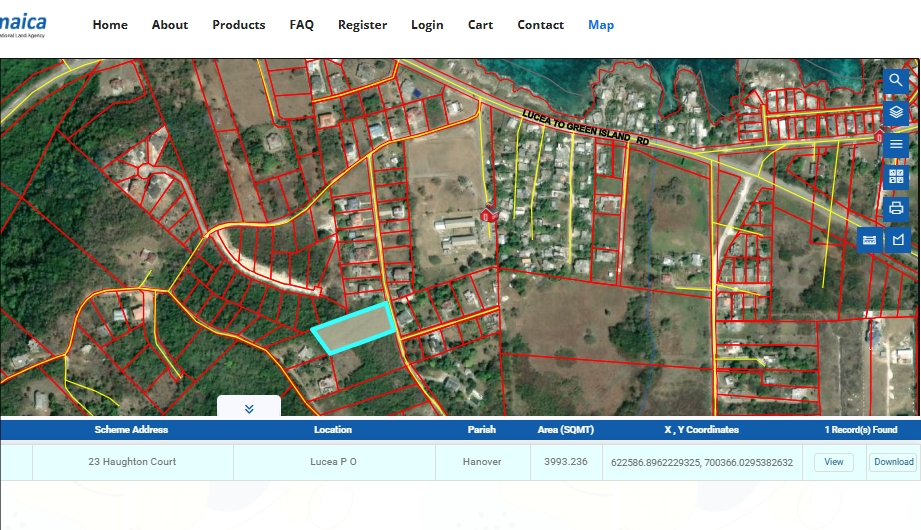Open the Cart page
This screenshot has height=530, width=921.
(x=480, y=25)
